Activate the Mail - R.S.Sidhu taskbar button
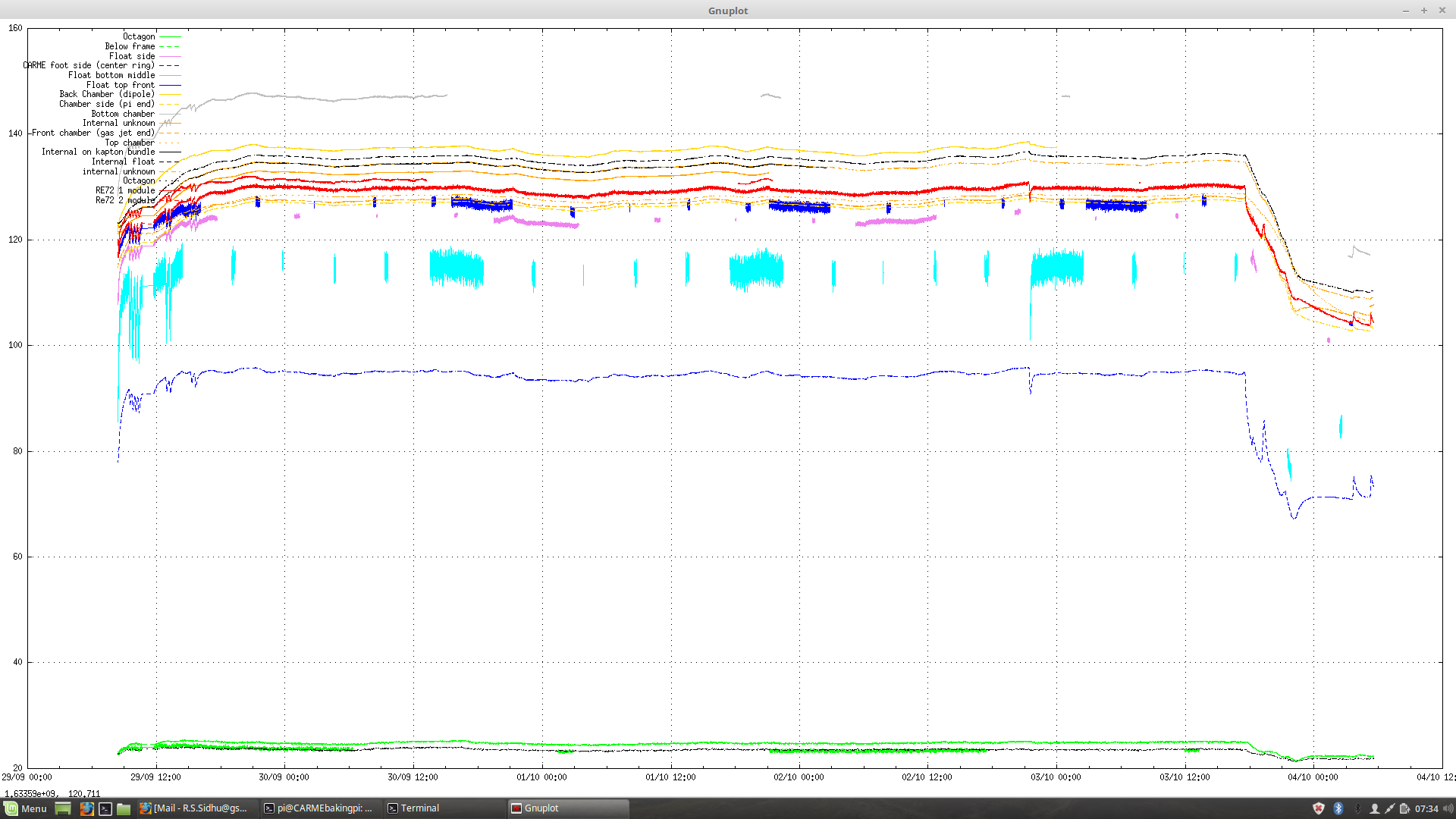Screen dimensions: 1456x819 click(197, 808)
